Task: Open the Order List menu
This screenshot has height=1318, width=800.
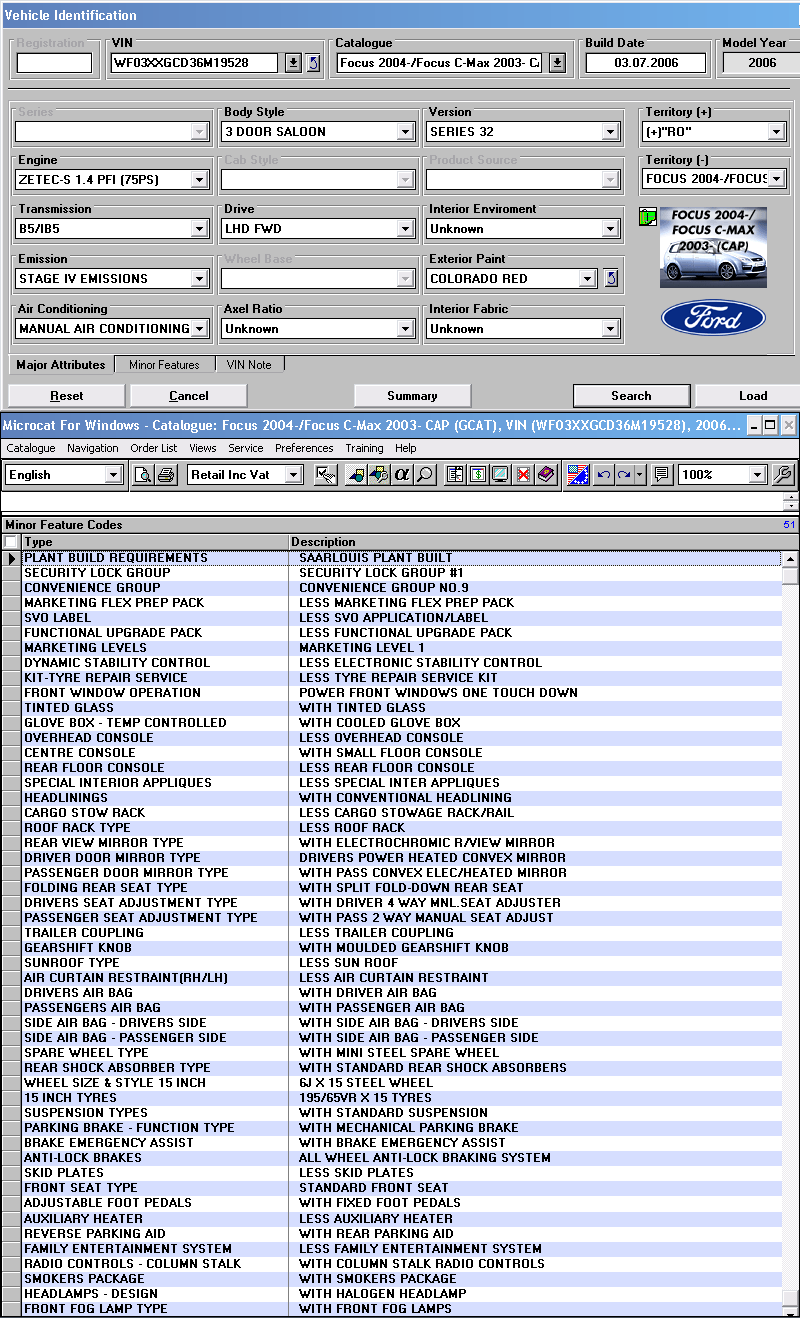Action: click(x=153, y=448)
